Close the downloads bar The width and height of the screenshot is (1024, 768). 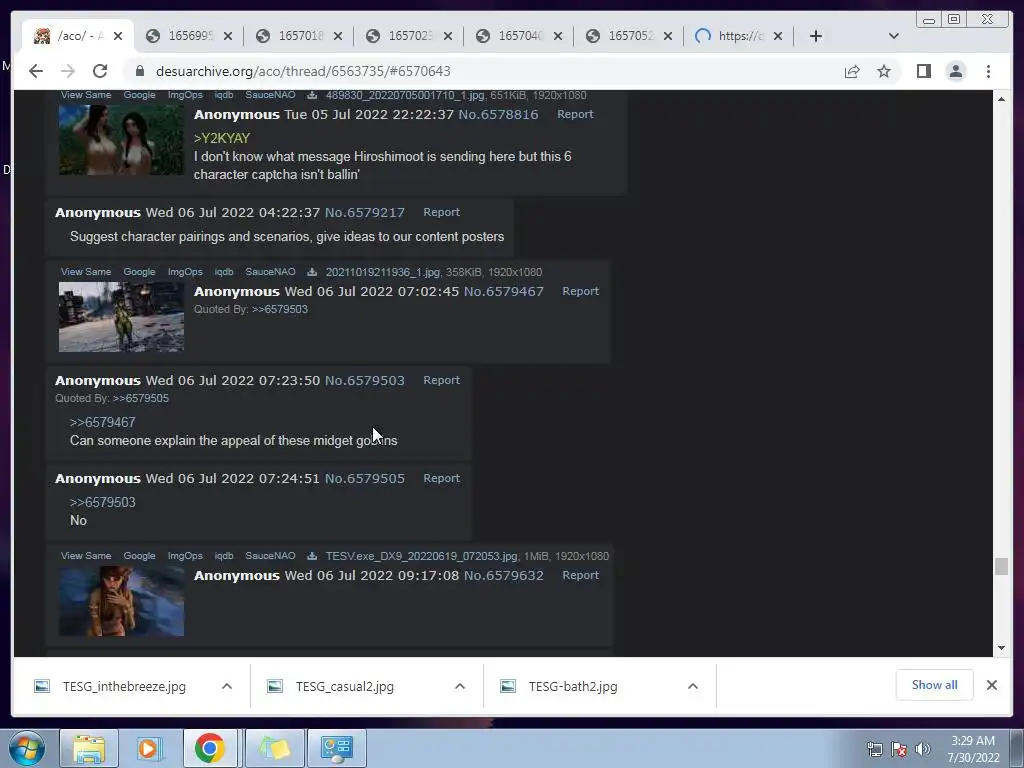pyautogui.click(x=991, y=685)
